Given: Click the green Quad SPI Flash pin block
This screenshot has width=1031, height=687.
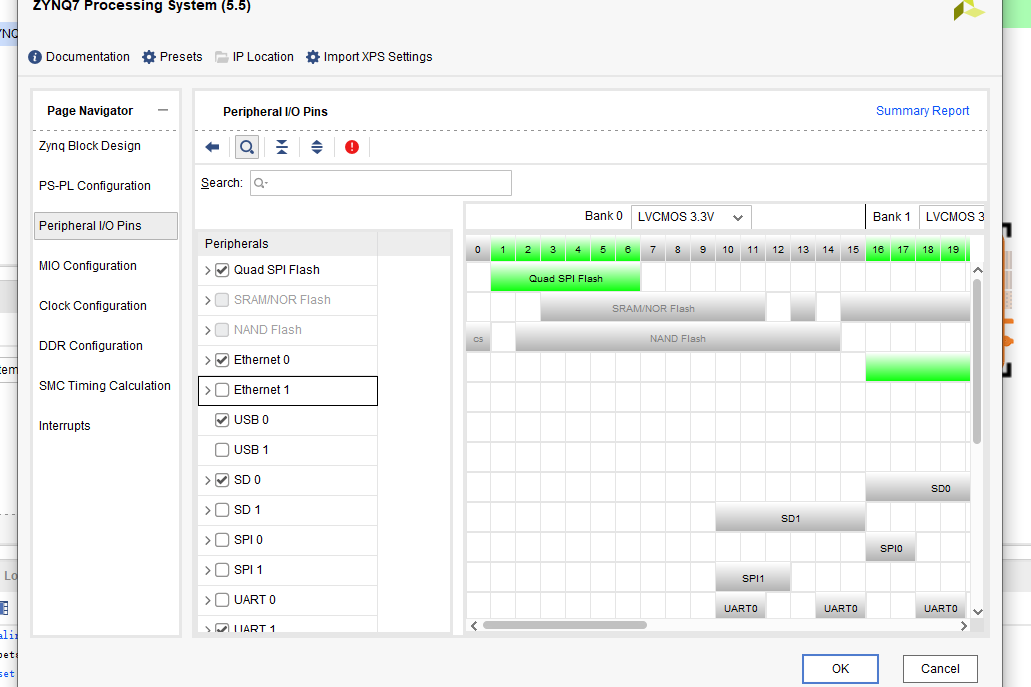Looking at the screenshot, I should (x=565, y=278).
